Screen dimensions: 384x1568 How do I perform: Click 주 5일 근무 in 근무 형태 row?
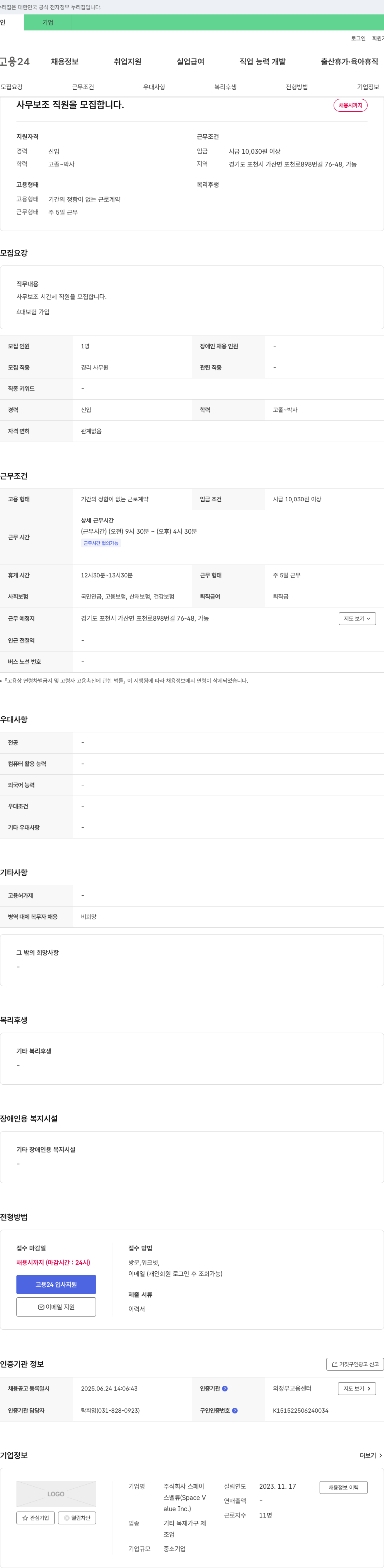tap(287, 575)
